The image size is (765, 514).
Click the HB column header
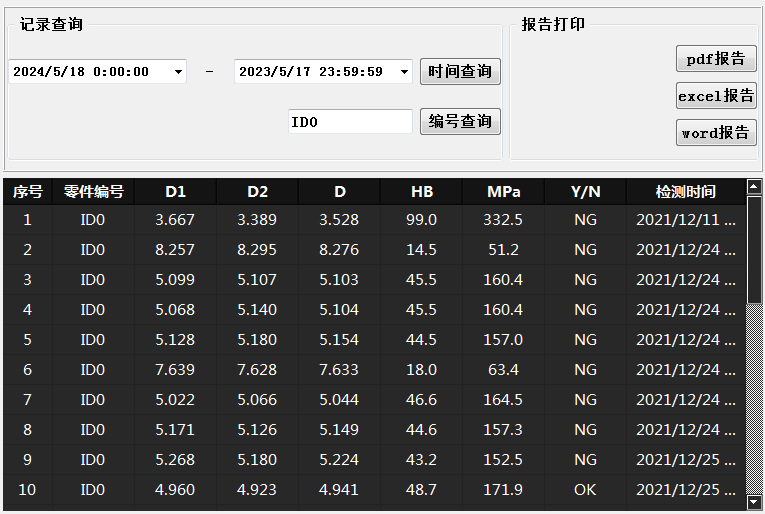click(422, 191)
